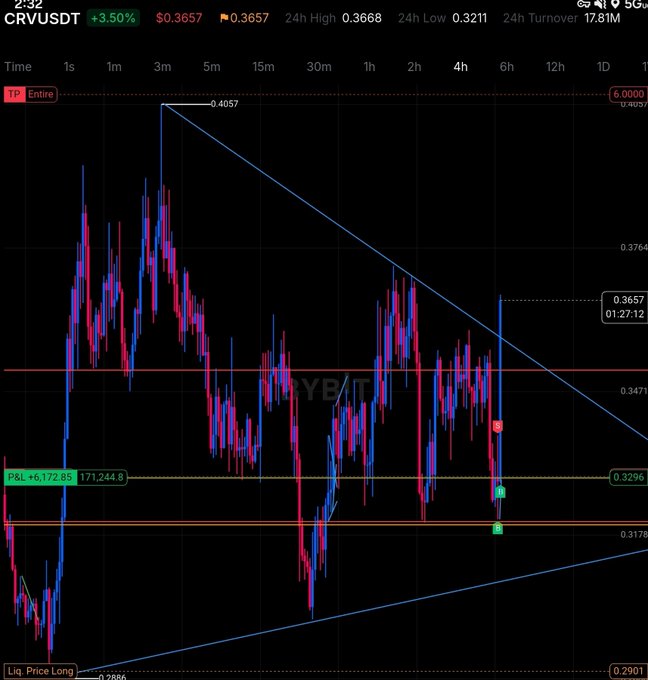Choose the 15m timeframe
This screenshot has width=648, height=680.
point(263,67)
